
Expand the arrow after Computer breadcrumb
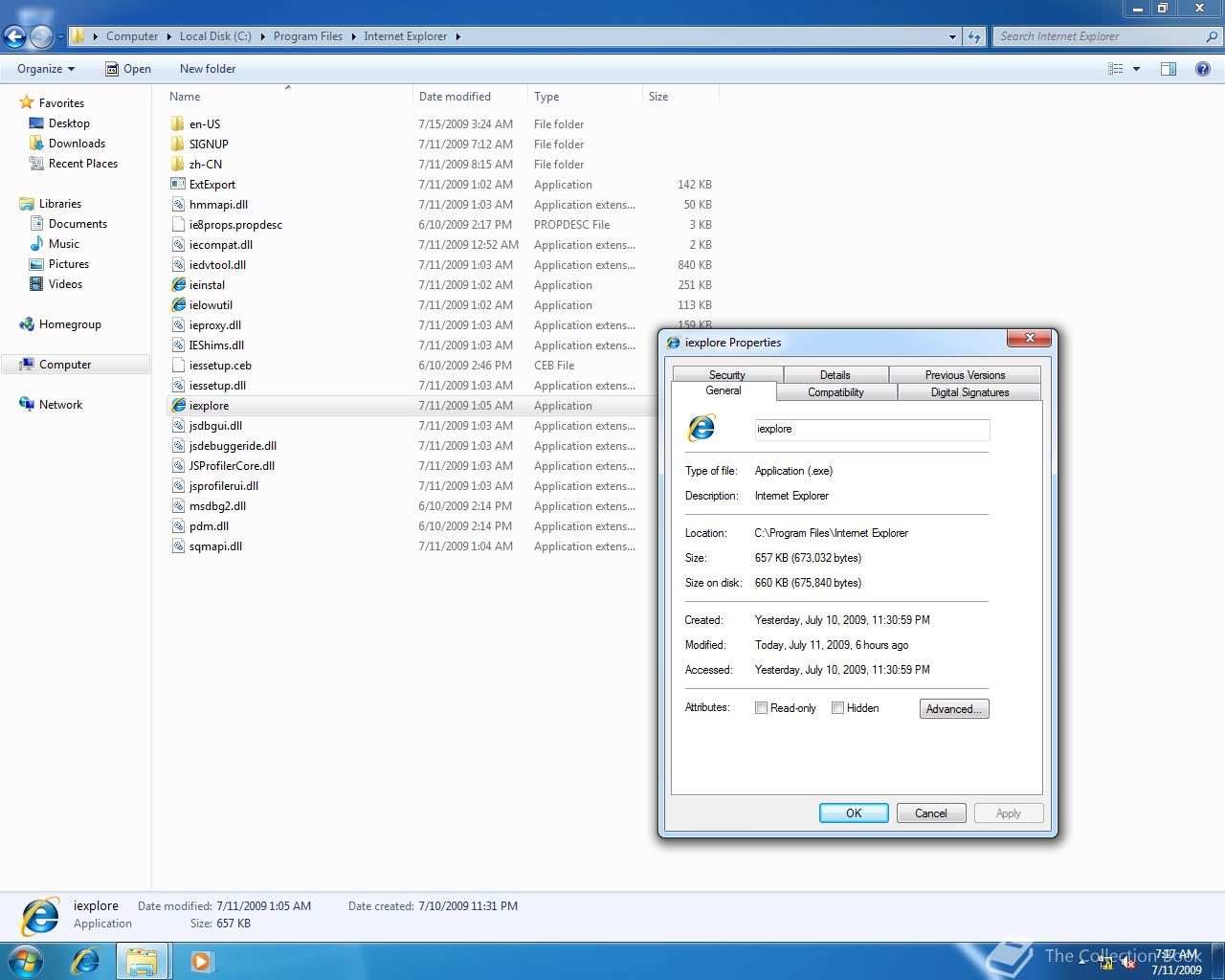click(x=168, y=36)
